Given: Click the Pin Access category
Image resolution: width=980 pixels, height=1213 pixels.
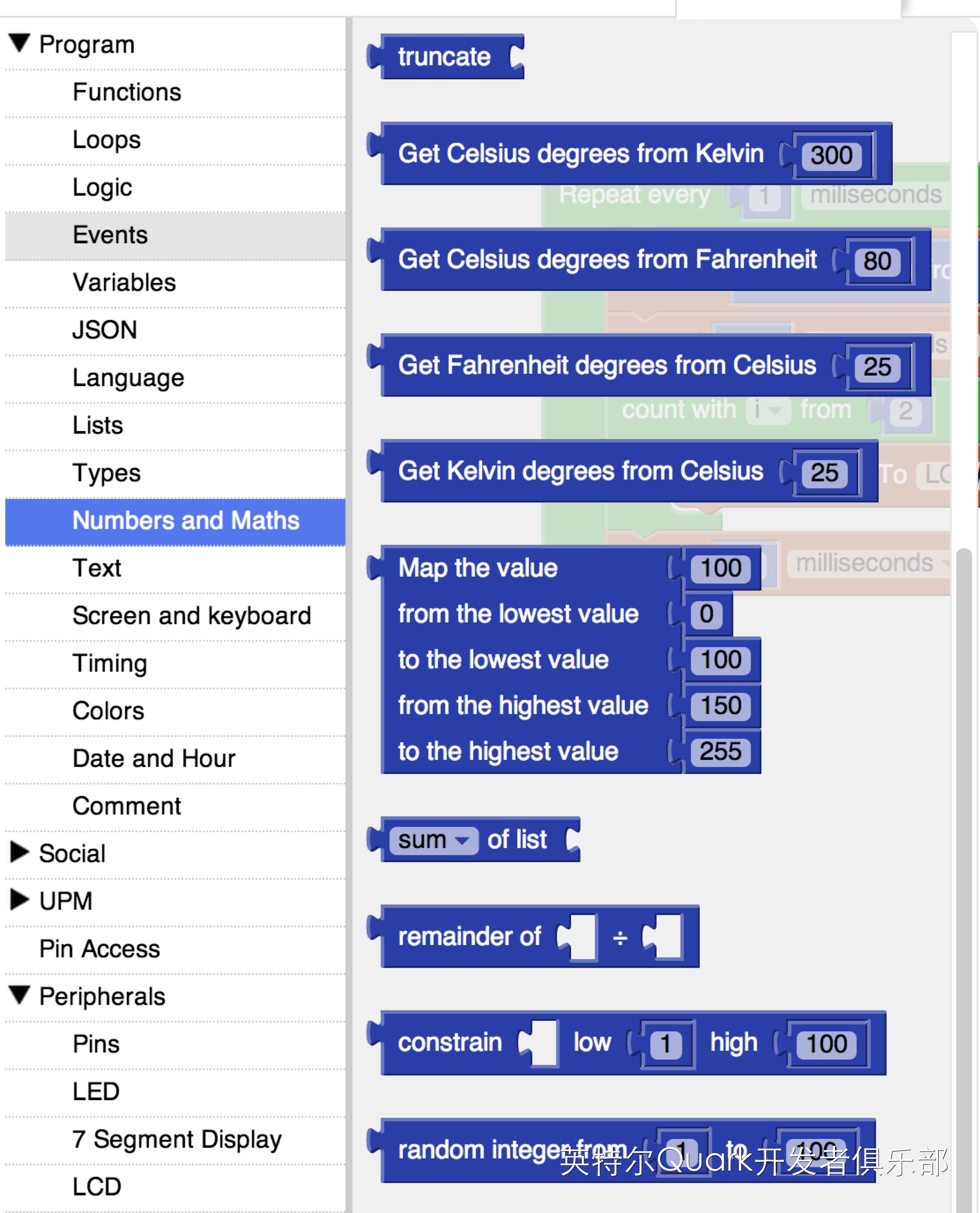Looking at the screenshot, I should 99,949.
